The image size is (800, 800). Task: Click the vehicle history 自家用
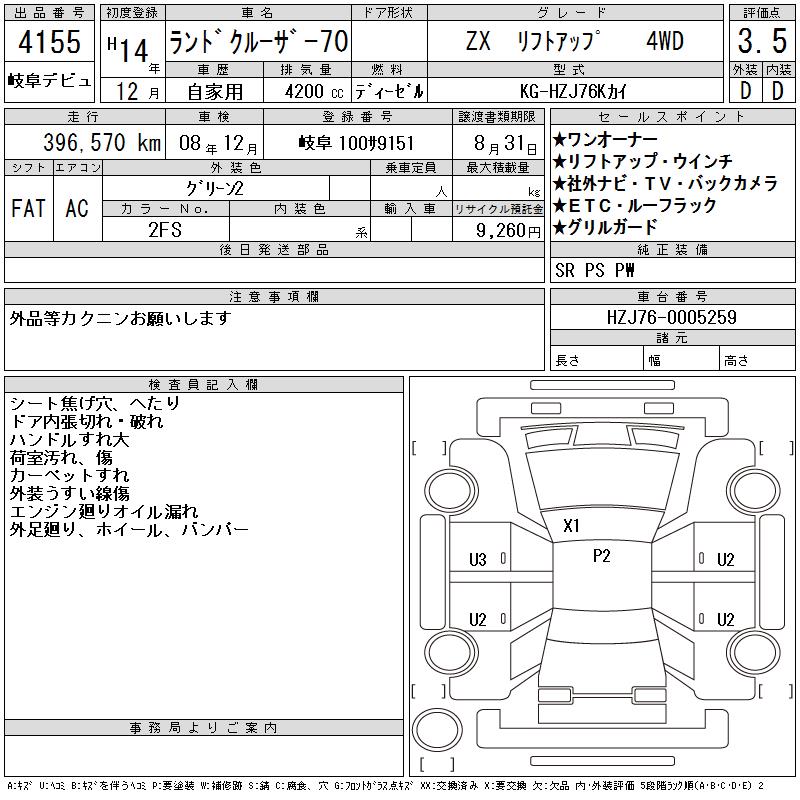[x=215, y=92]
